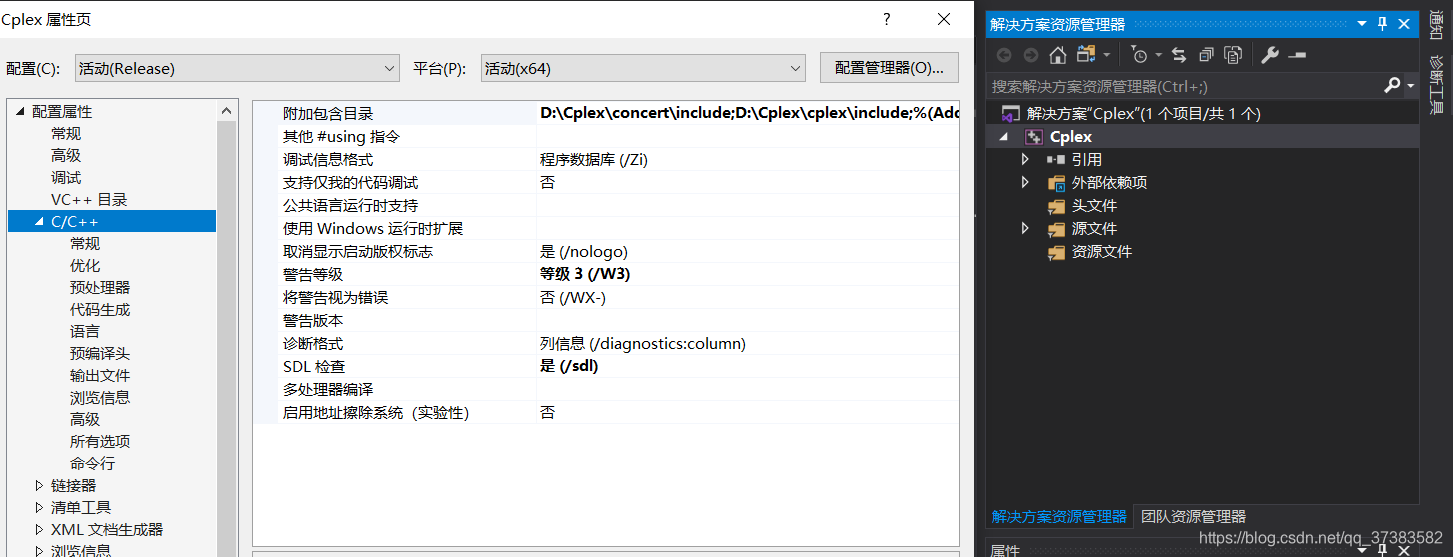
Task: Select 预编译头 under C/C++
Action: 100,354
